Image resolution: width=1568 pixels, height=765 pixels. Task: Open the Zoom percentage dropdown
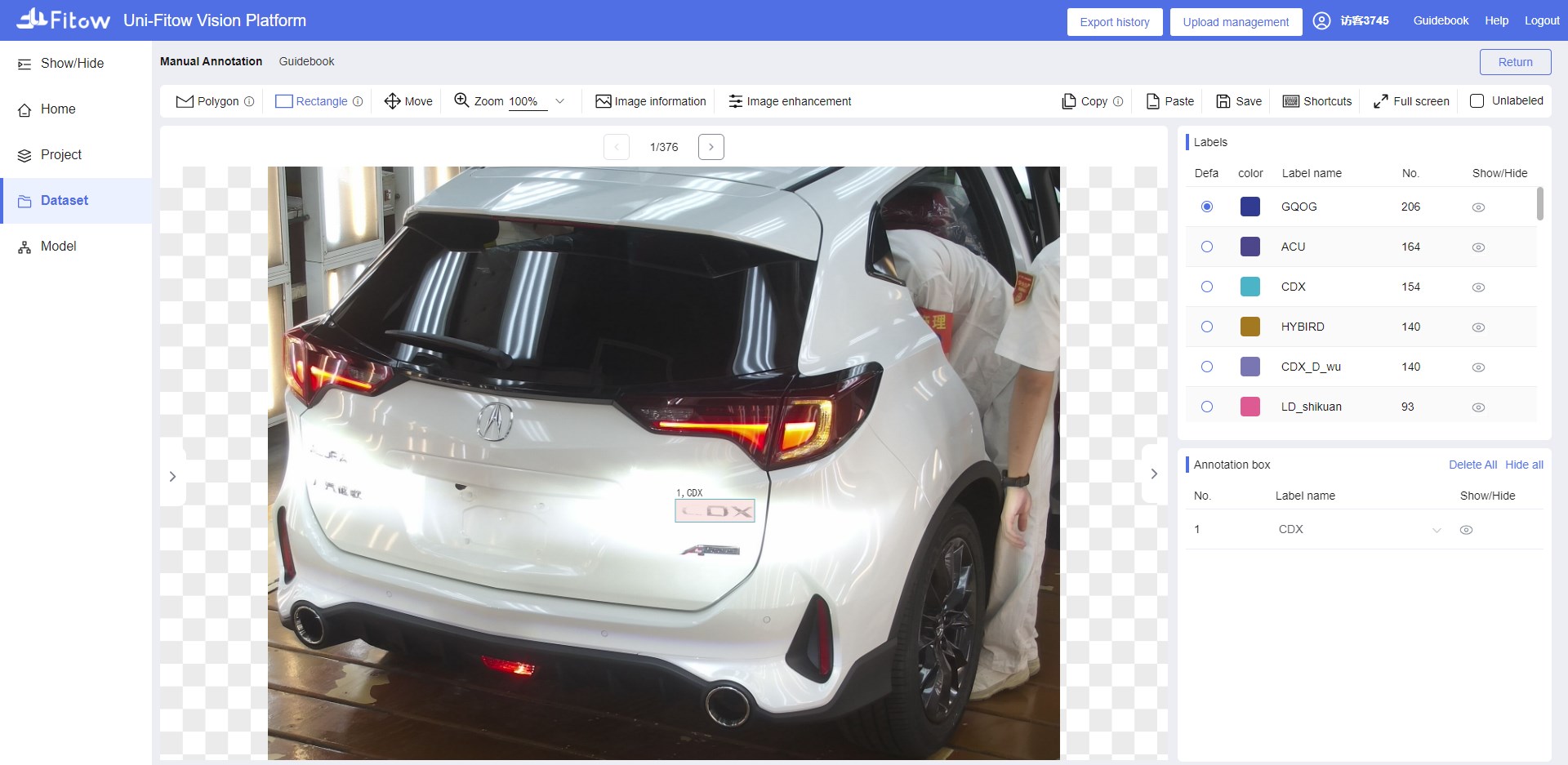click(559, 101)
